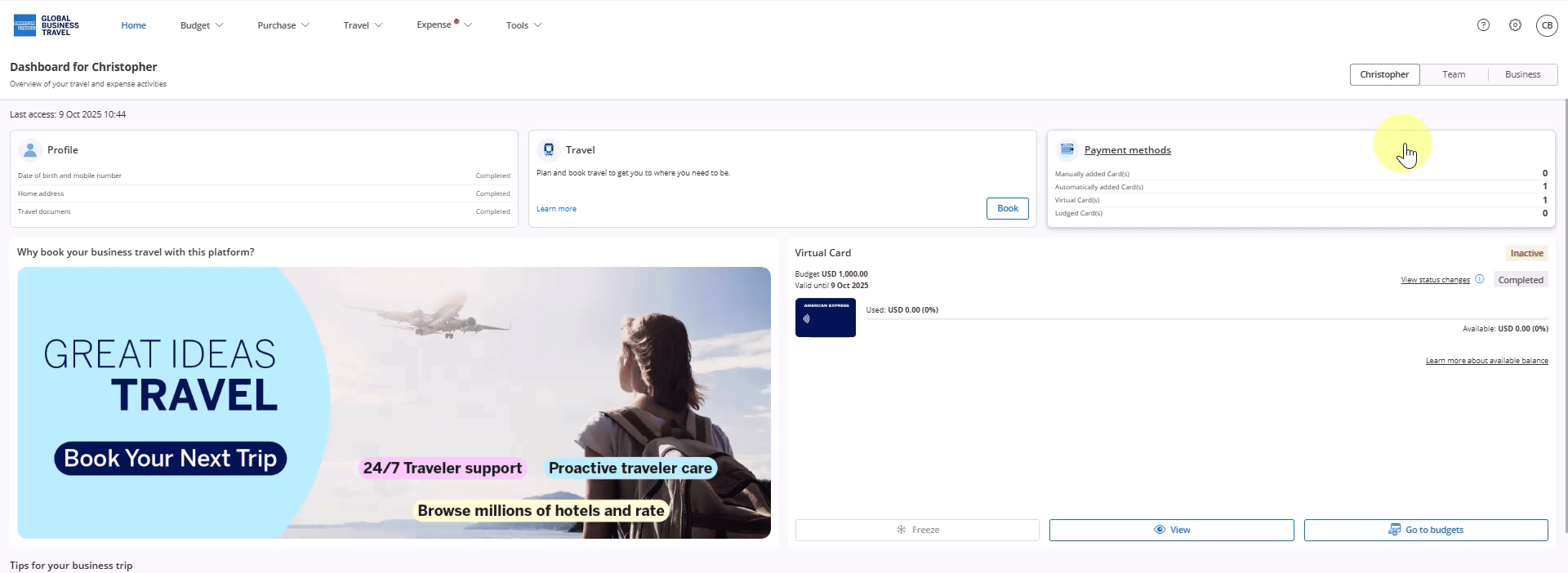This screenshot has height=573, width=1568.
Task: Expand the Tools menu chevron
Action: coord(537,25)
